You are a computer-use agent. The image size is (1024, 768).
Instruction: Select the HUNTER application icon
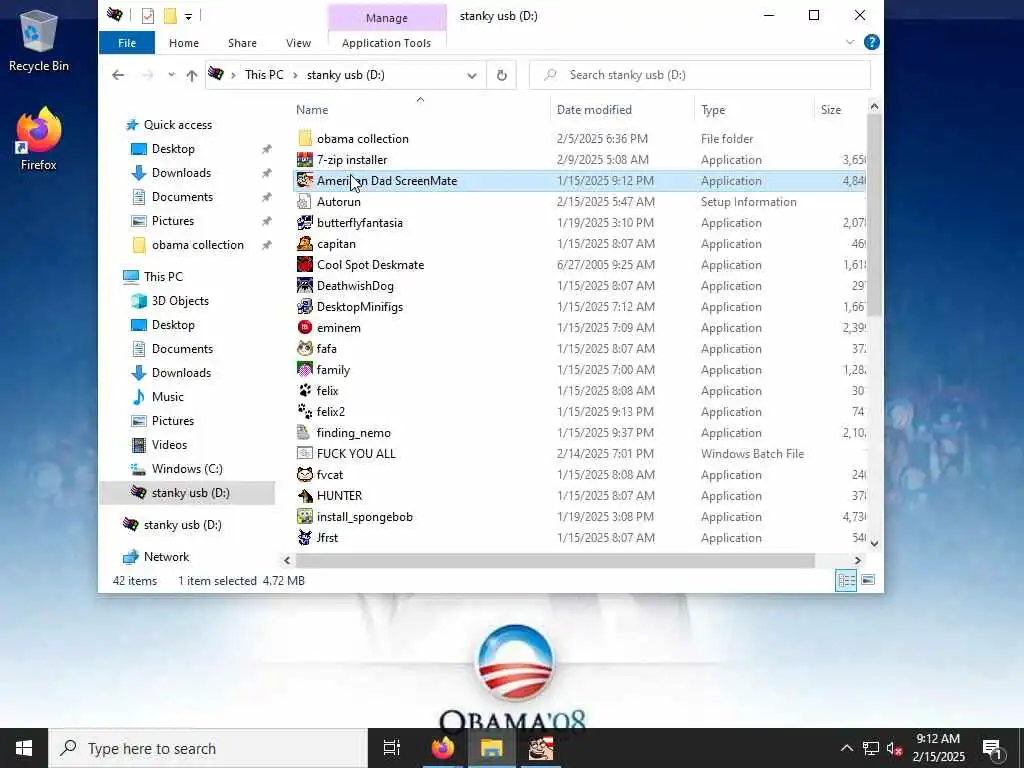tap(305, 496)
